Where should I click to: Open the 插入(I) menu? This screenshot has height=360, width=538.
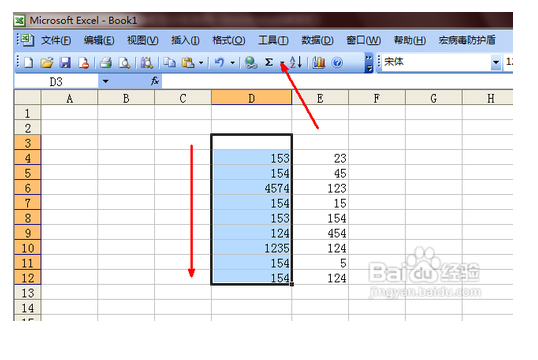185,40
